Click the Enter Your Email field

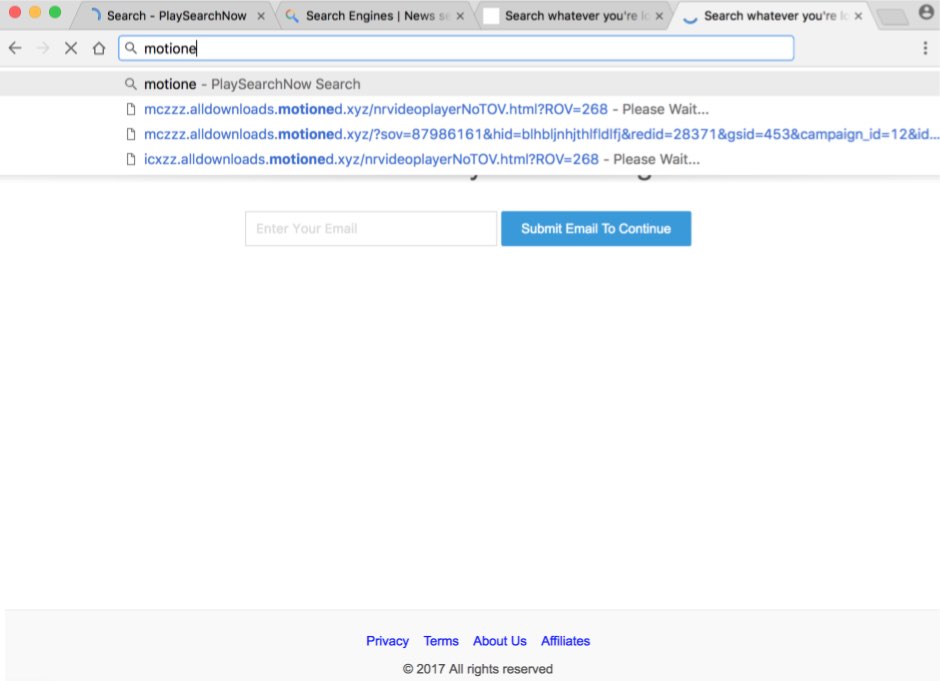[370, 228]
